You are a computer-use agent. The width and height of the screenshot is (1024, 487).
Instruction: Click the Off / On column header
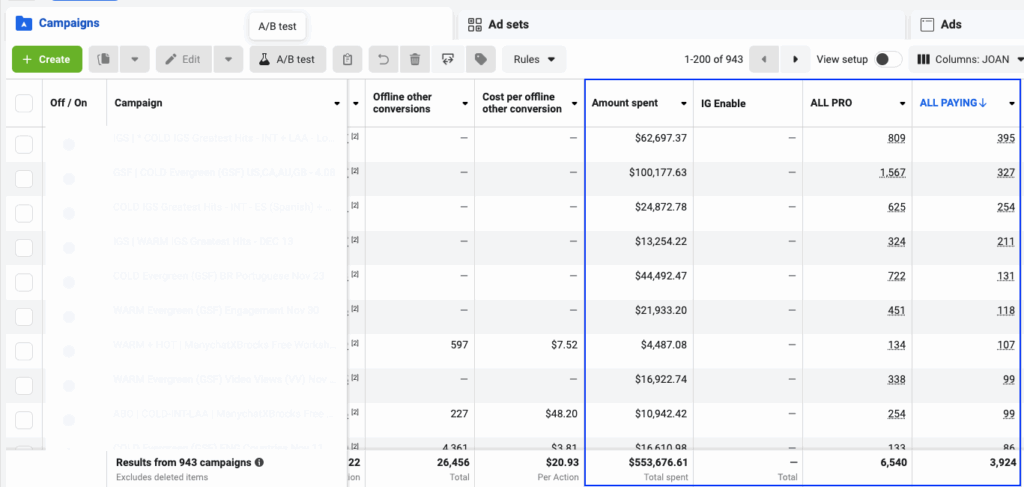69,103
